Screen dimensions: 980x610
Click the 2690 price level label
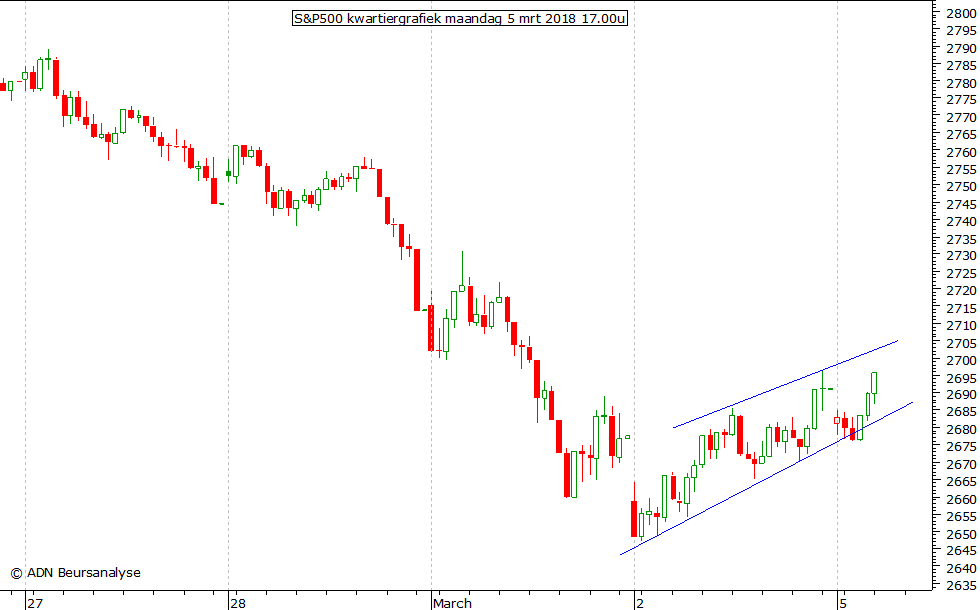(x=961, y=395)
